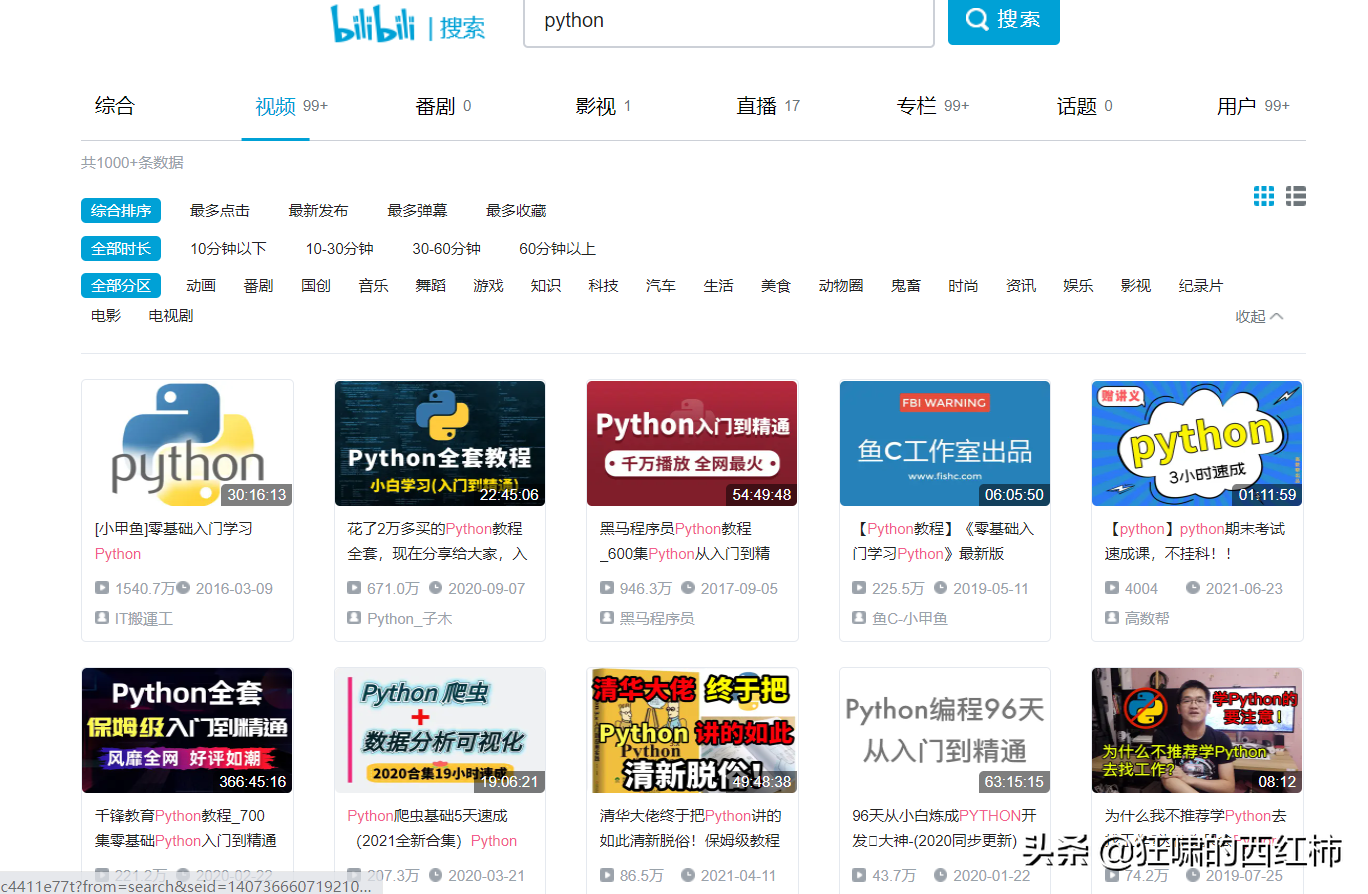Filter by 美食 category
Viewport: 1368px width, 894px height.
[x=776, y=286]
